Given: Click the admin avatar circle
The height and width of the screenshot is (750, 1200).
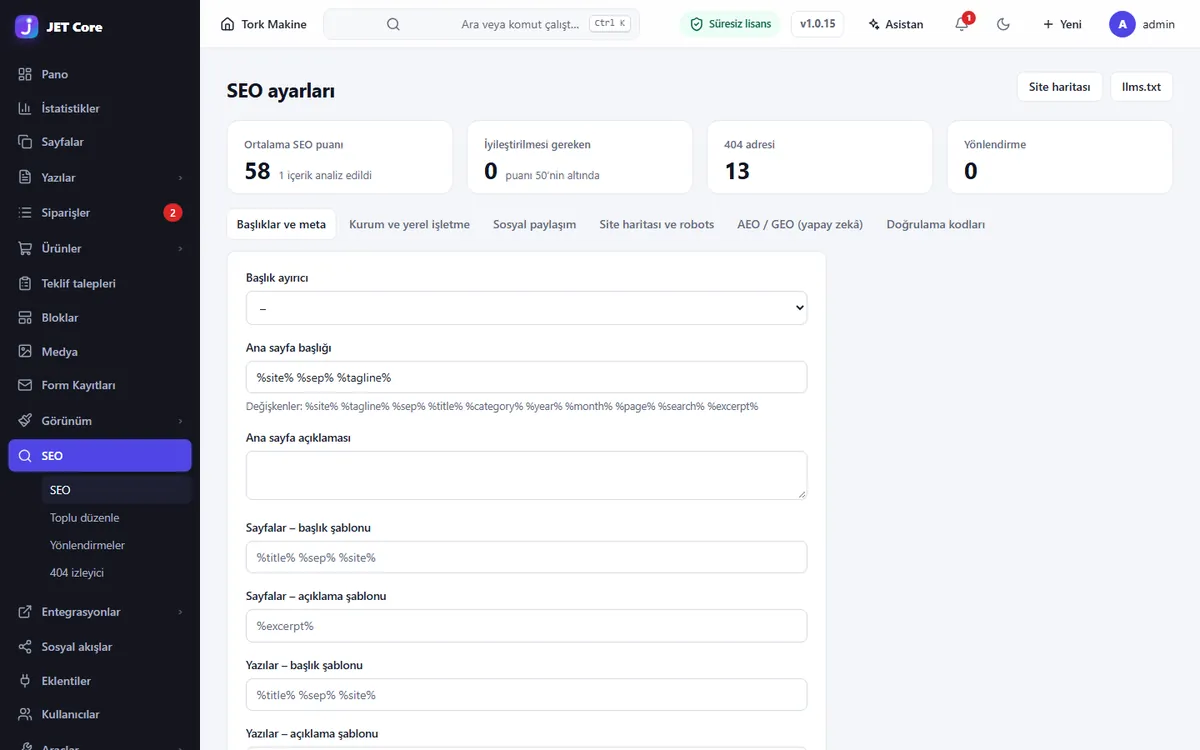Looking at the screenshot, I should pos(1122,24).
